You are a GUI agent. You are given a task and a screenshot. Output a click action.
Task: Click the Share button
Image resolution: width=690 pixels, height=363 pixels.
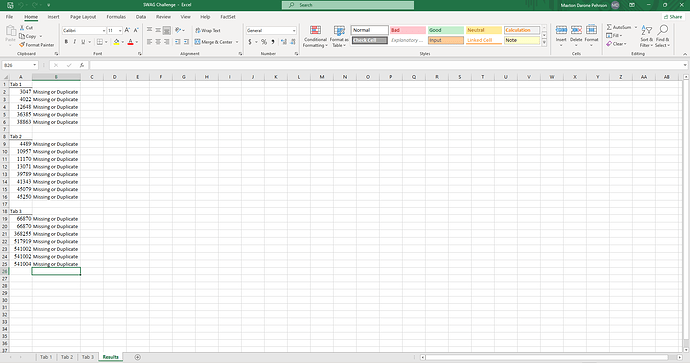pyautogui.click(x=673, y=17)
